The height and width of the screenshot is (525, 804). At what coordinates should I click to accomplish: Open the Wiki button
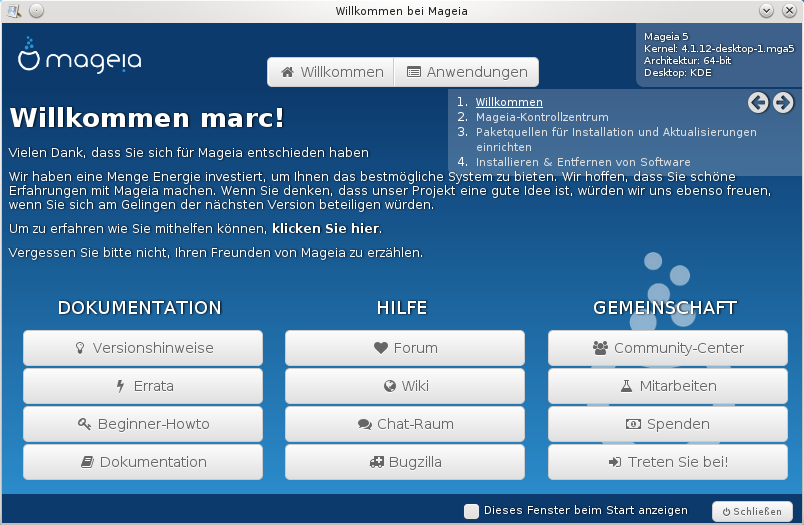[x=405, y=386]
